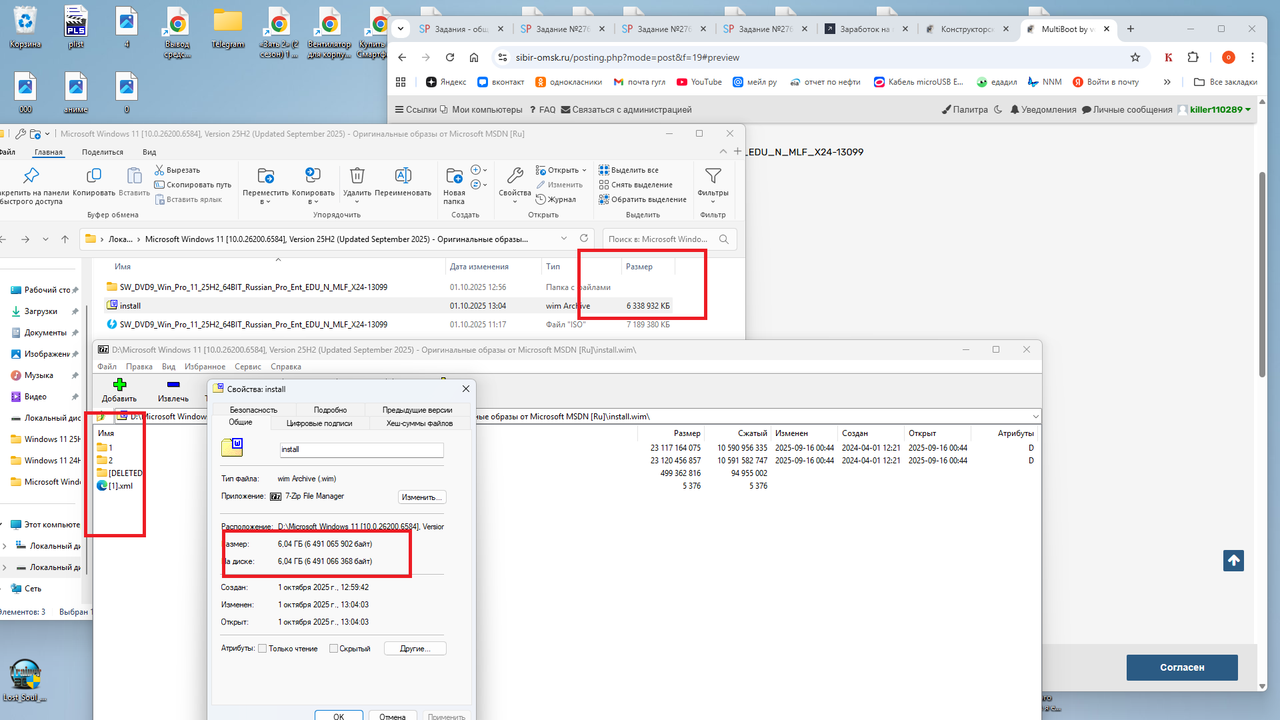This screenshot has height=720, width=1280.
Task: Open the Уведомления forum link
Action: pyautogui.click(x=1043, y=109)
